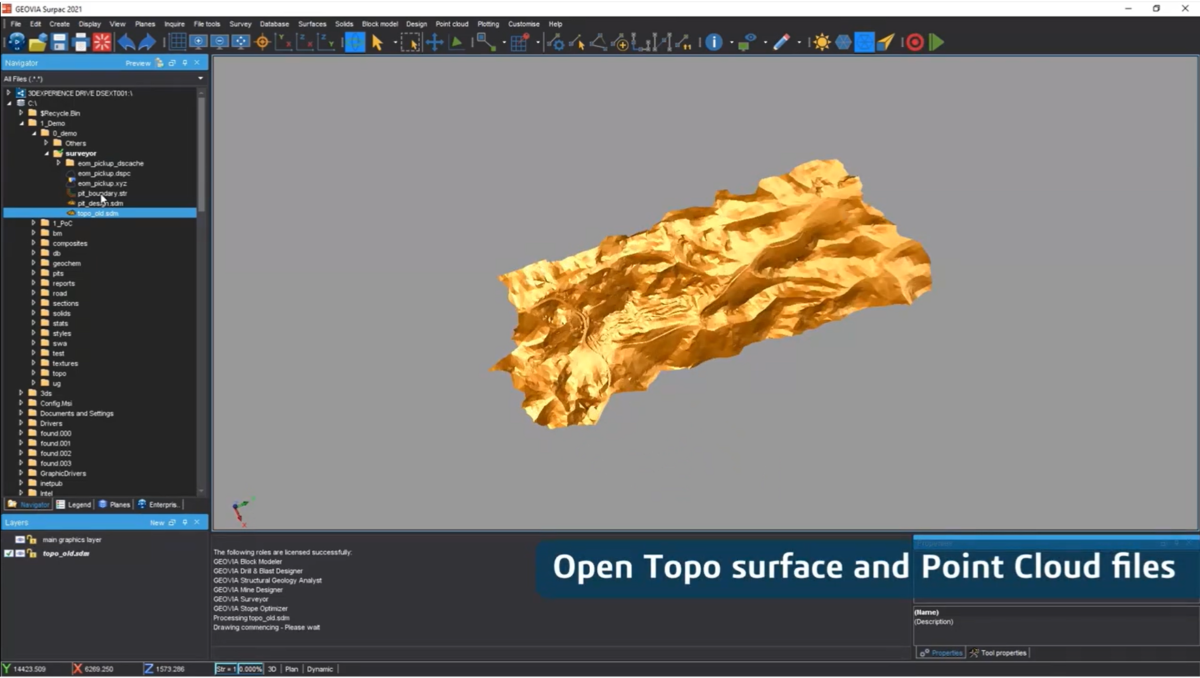Screen dimensions: 1200x678
Task: Click the save floppy disk icon
Action: pos(59,42)
